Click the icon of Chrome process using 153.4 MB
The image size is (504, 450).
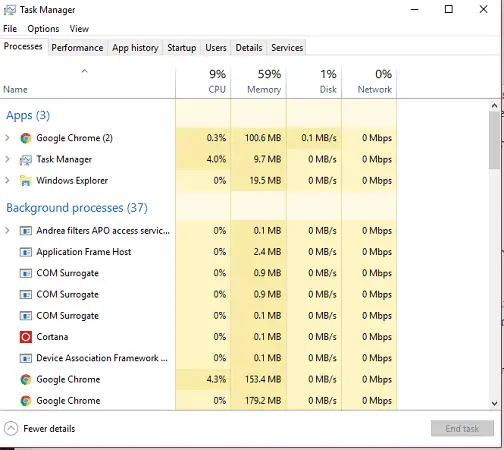pos(26,379)
